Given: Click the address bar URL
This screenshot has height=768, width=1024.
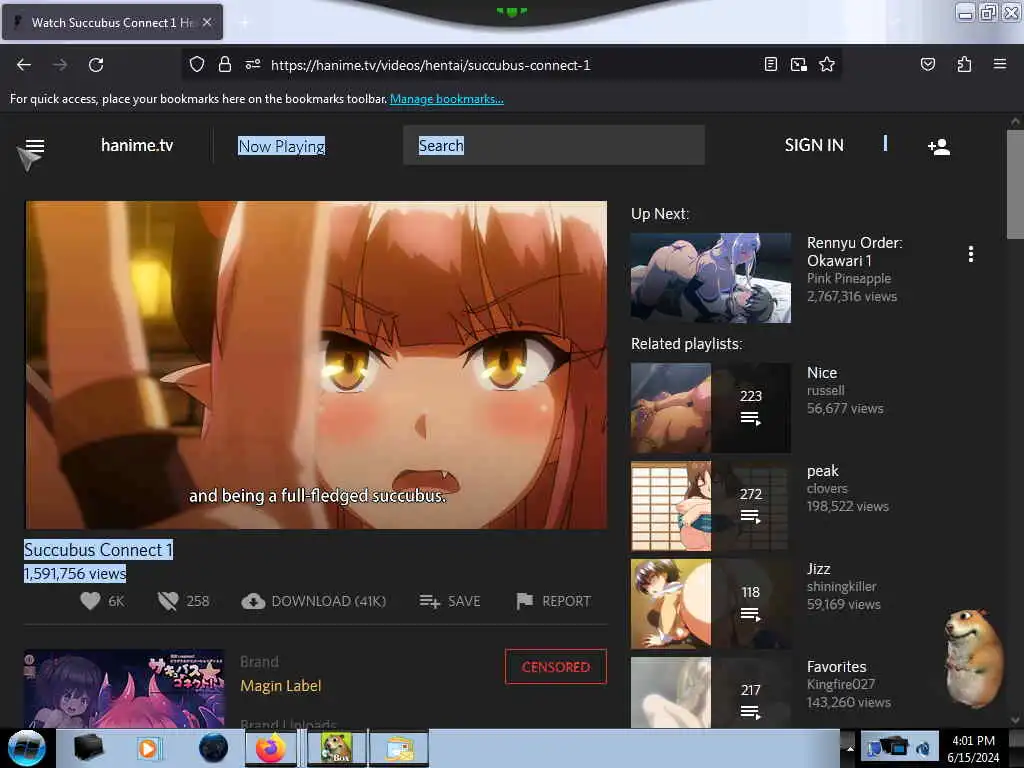Looking at the screenshot, I should point(430,65).
